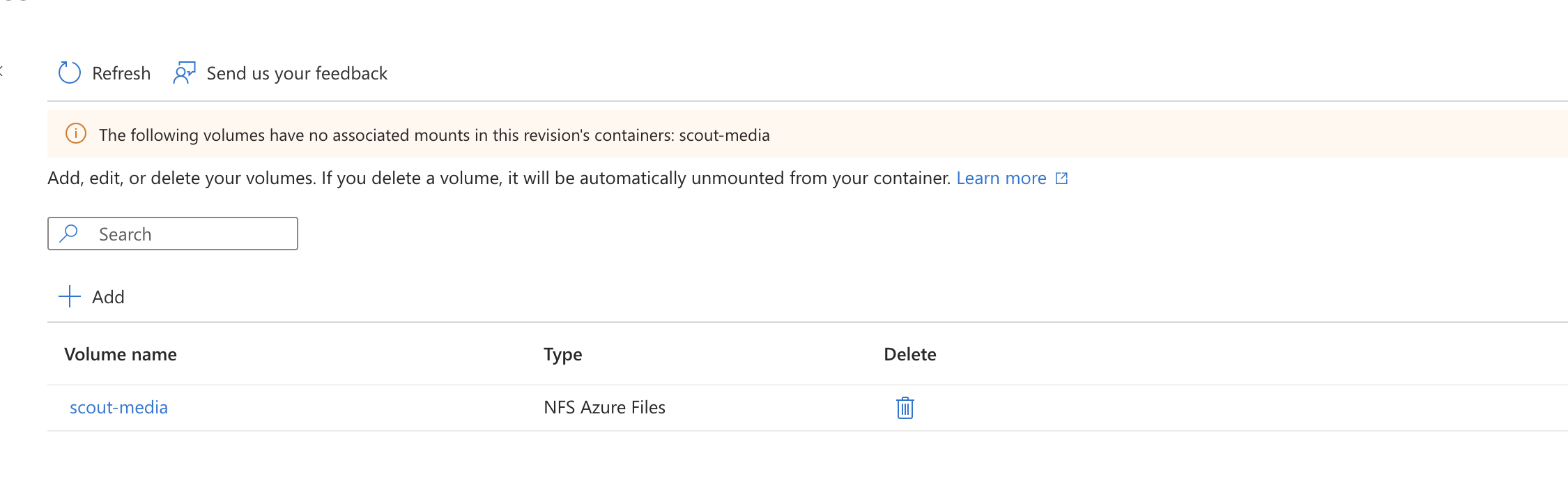Click the external link icon beside Learn more
This screenshot has width=1568, height=488.
tap(1061, 178)
